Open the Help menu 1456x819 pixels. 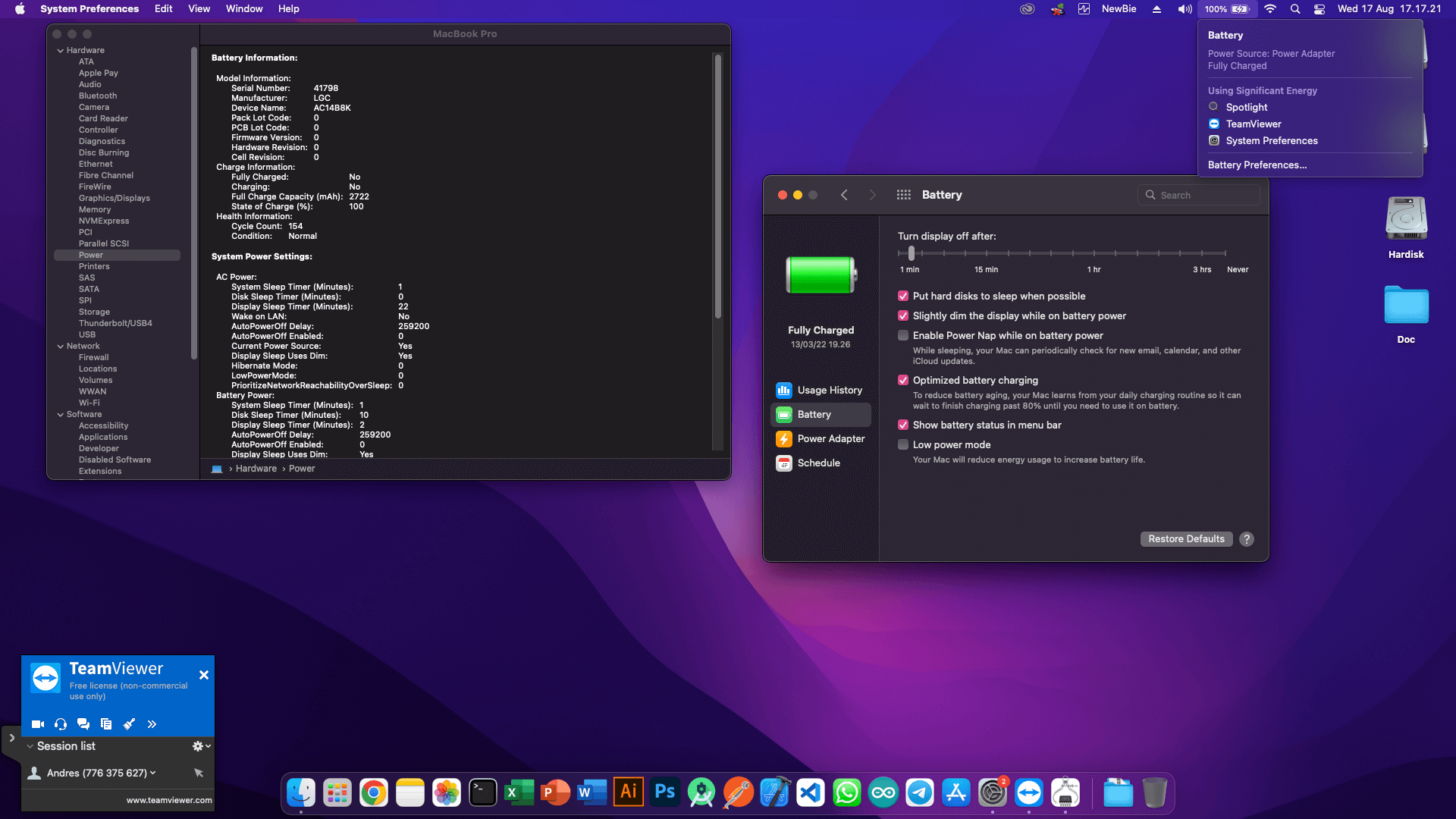click(x=288, y=9)
